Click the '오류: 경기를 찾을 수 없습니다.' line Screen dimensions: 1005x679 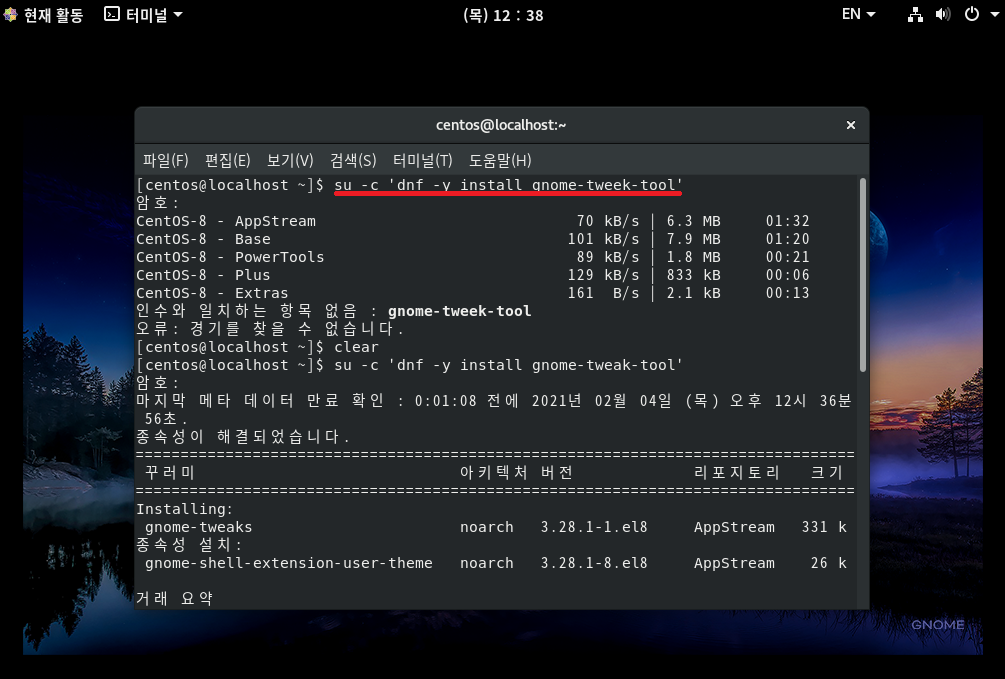(270, 329)
